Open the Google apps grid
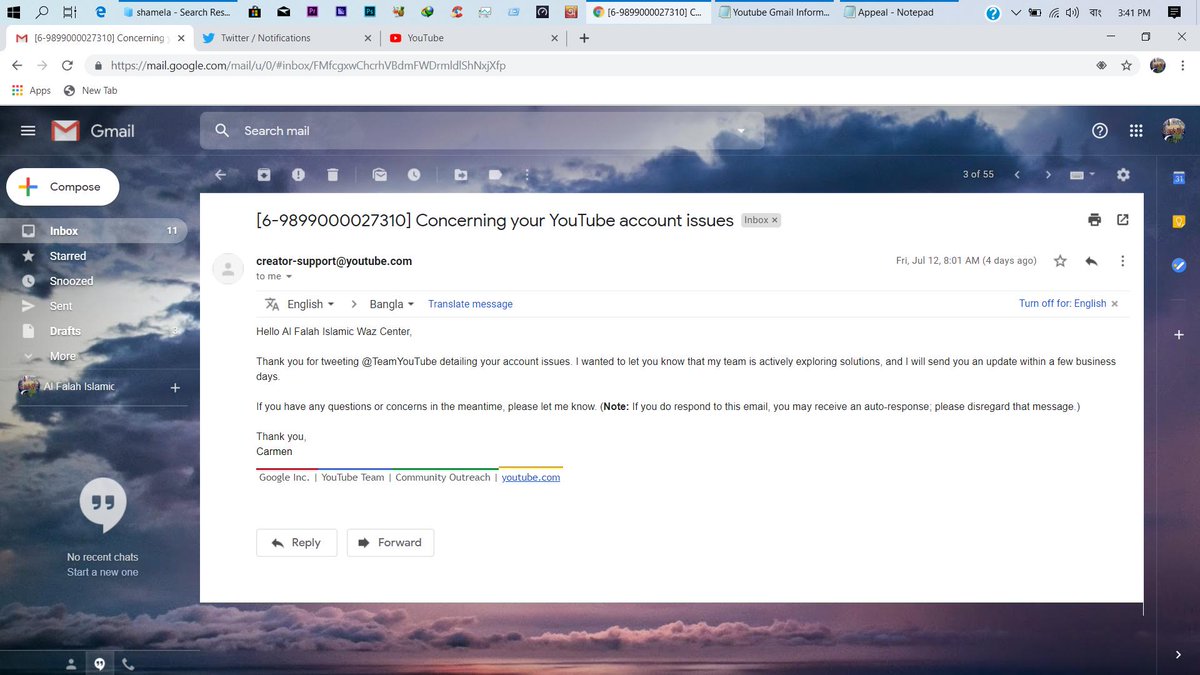Viewport: 1200px width, 675px height. (1136, 131)
